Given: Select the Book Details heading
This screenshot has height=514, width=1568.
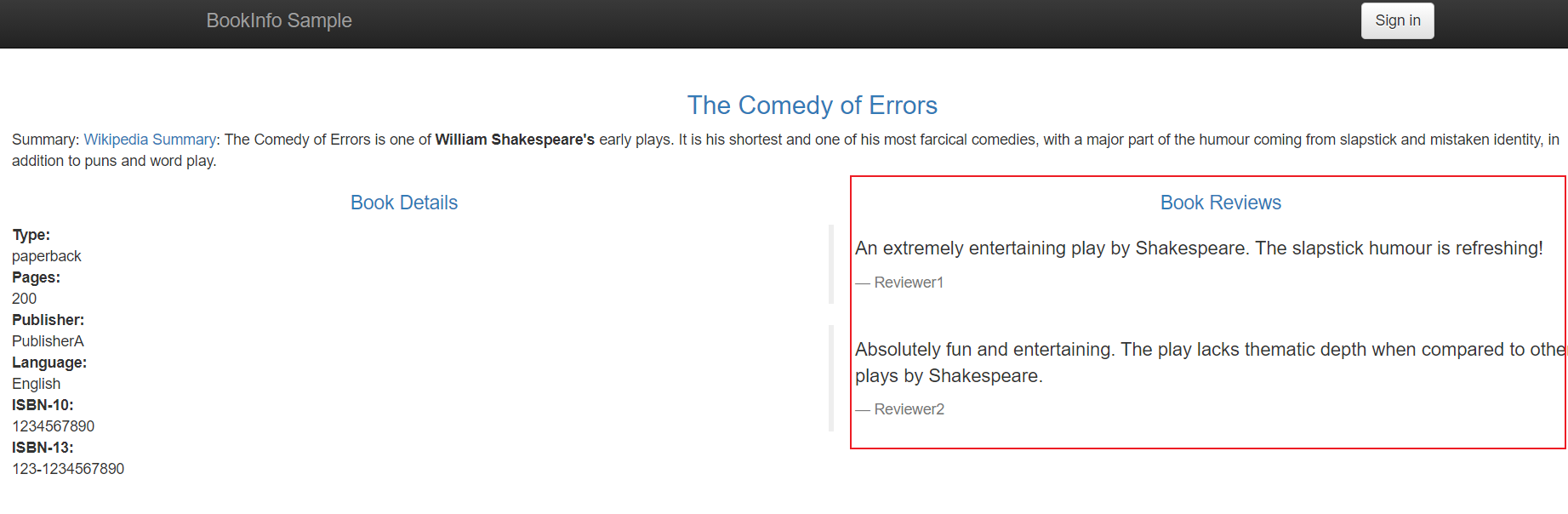Looking at the screenshot, I should tap(404, 203).
